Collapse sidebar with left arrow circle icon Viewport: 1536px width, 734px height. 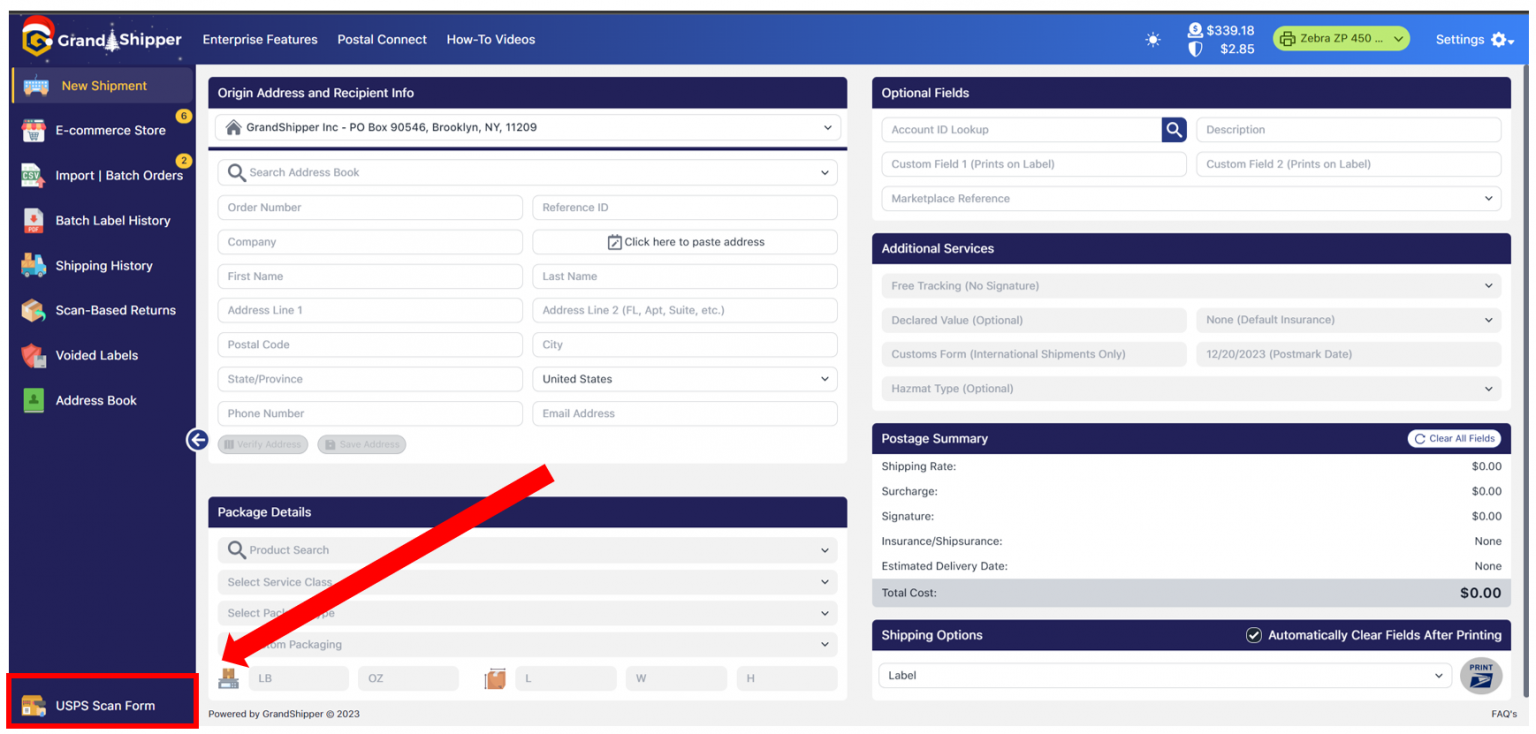click(197, 440)
